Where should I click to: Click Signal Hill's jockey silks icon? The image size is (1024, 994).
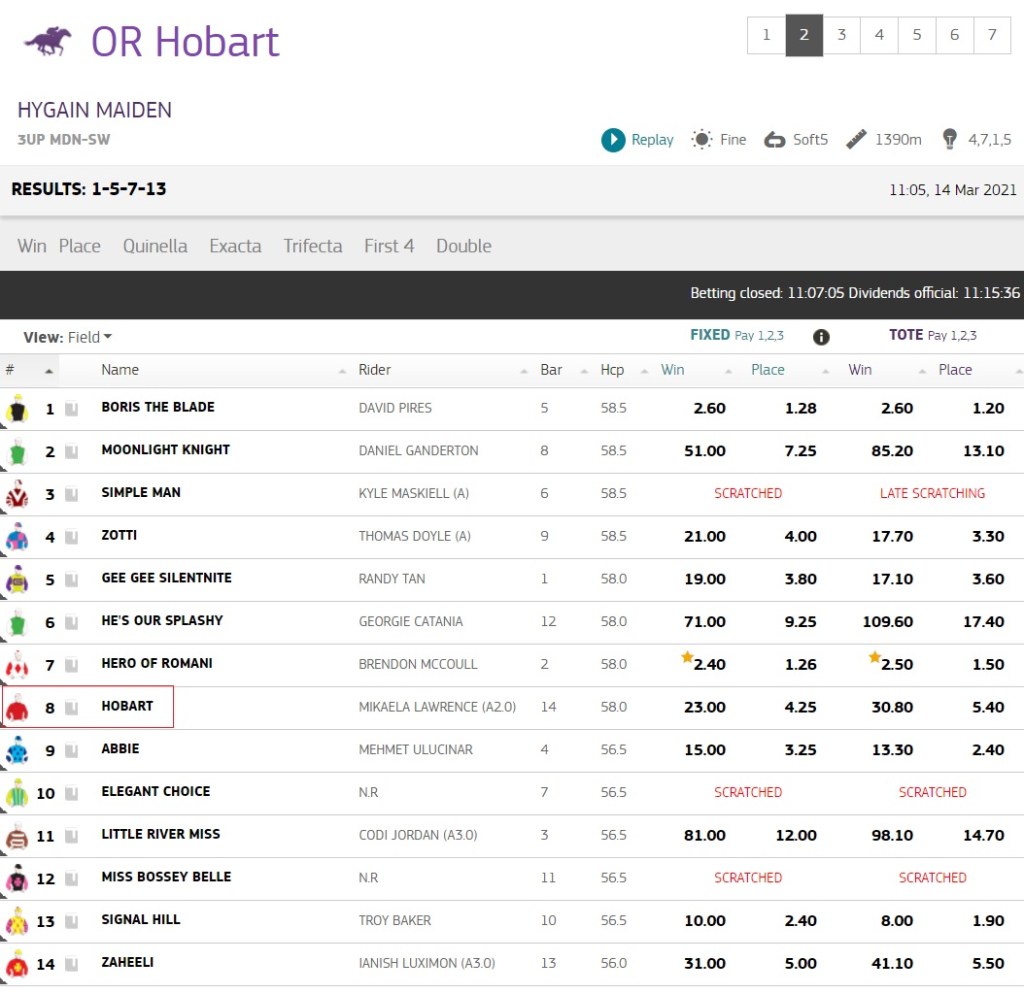16,922
